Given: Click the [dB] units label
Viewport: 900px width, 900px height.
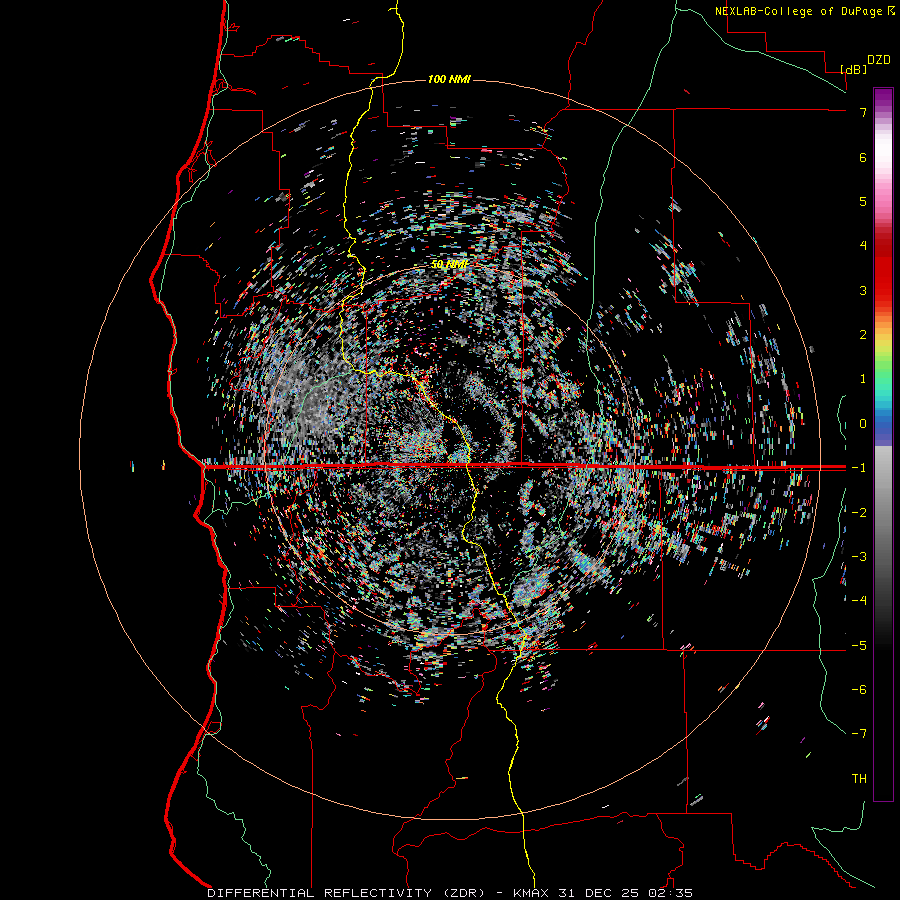Looking at the screenshot, I should tap(854, 69).
